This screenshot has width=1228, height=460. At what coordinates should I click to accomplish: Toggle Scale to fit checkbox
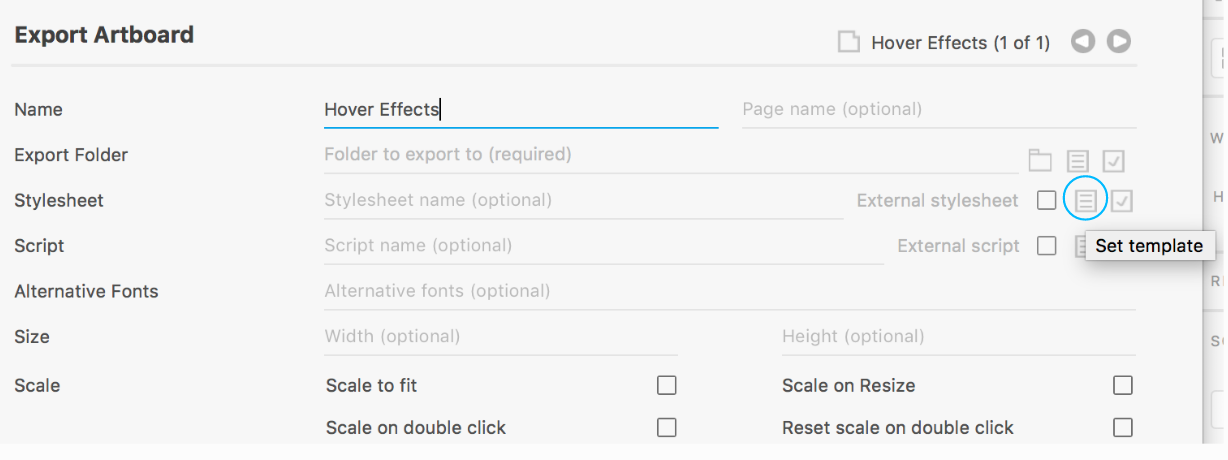tap(667, 385)
